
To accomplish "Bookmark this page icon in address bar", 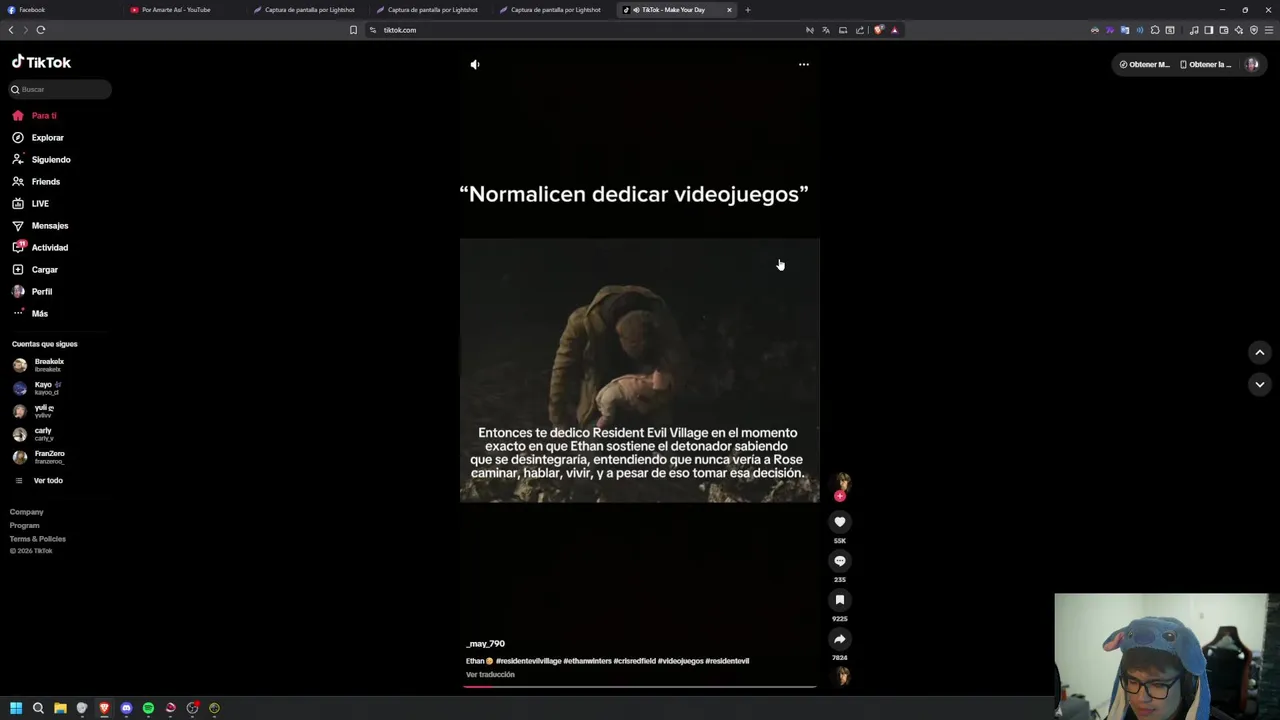I will (x=353, y=30).
